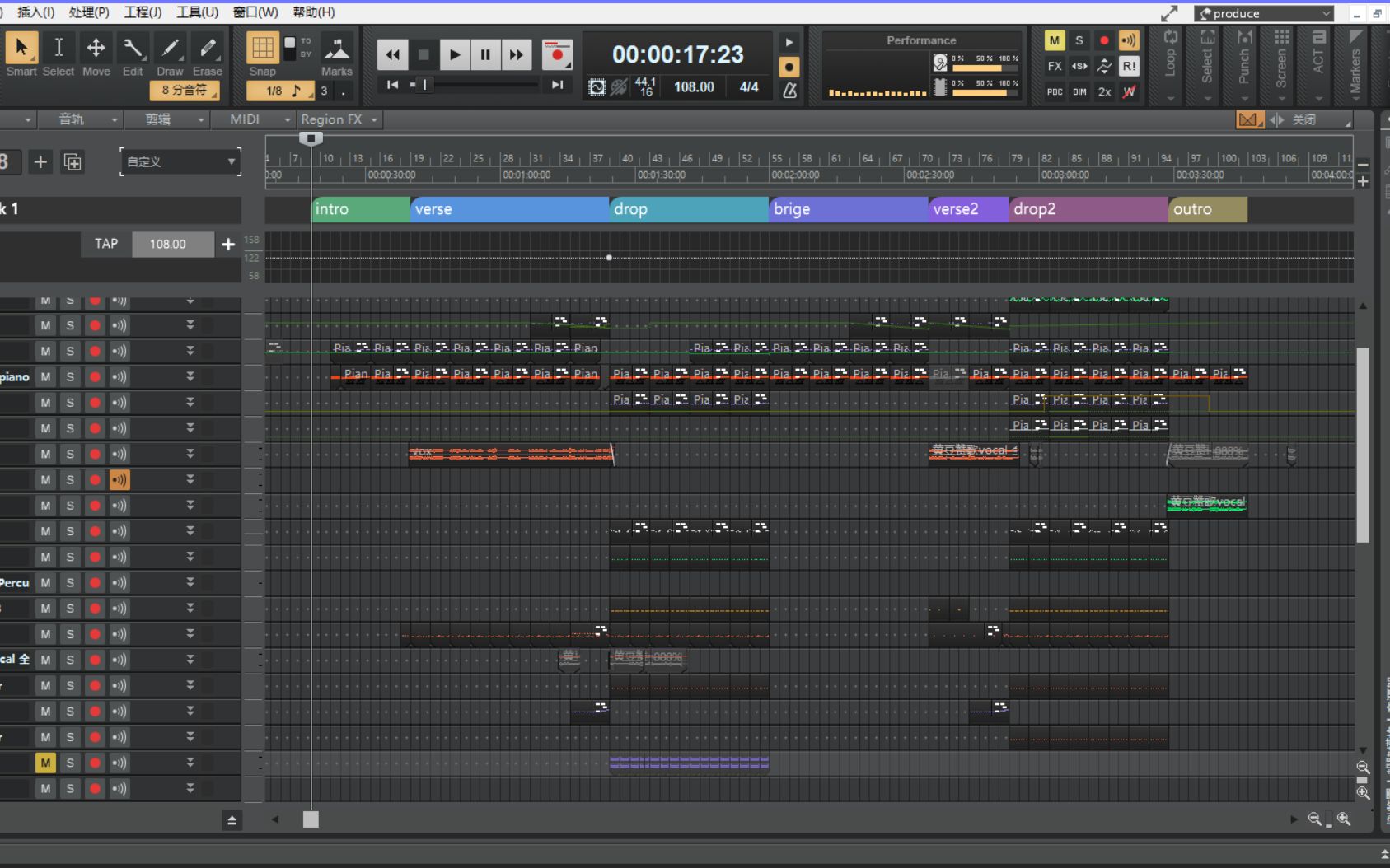The width and height of the screenshot is (1390, 868).
Task: Open the Region FX menu
Action: tap(339, 119)
